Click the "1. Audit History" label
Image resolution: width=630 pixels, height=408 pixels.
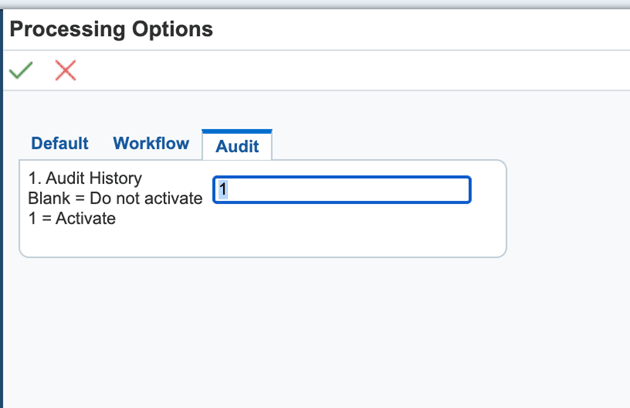85,179
